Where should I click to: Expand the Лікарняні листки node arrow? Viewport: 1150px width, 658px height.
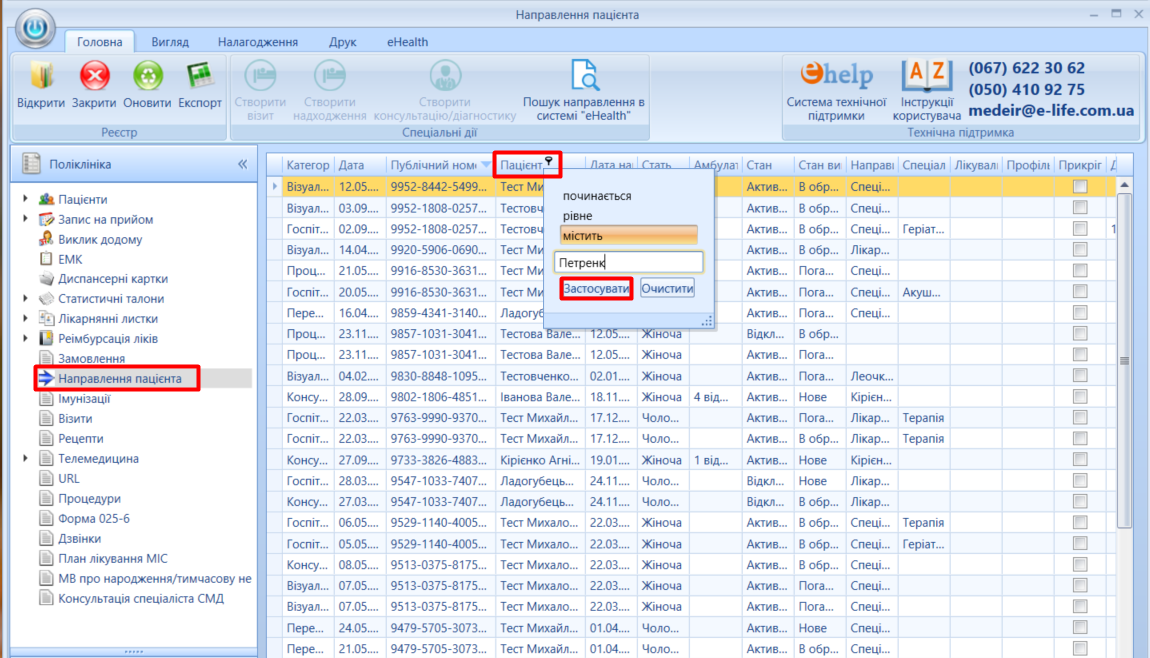[x=26, y=318]
